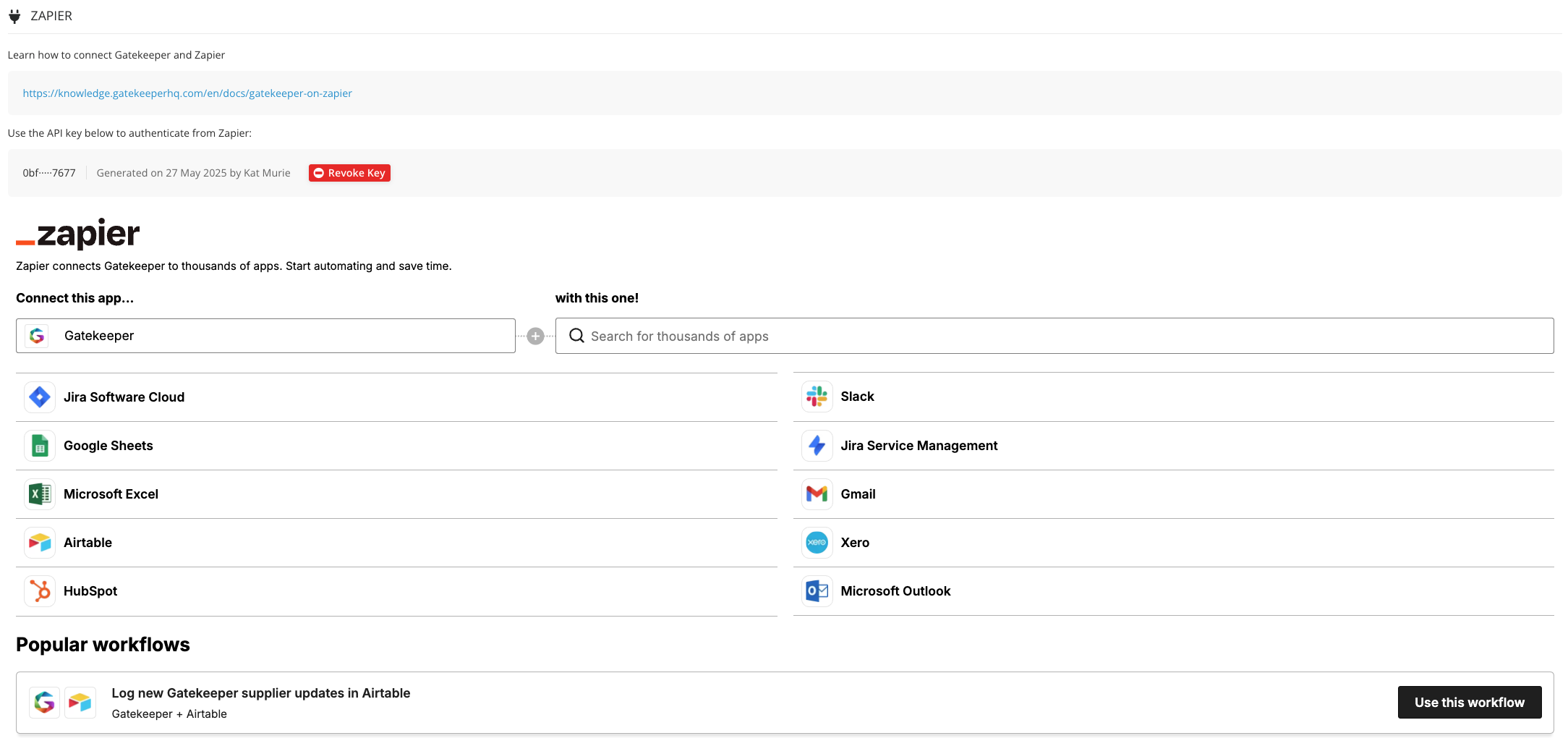Click the Zapier logo
This screenshot has height=741, width=1568.
(78, 234)
